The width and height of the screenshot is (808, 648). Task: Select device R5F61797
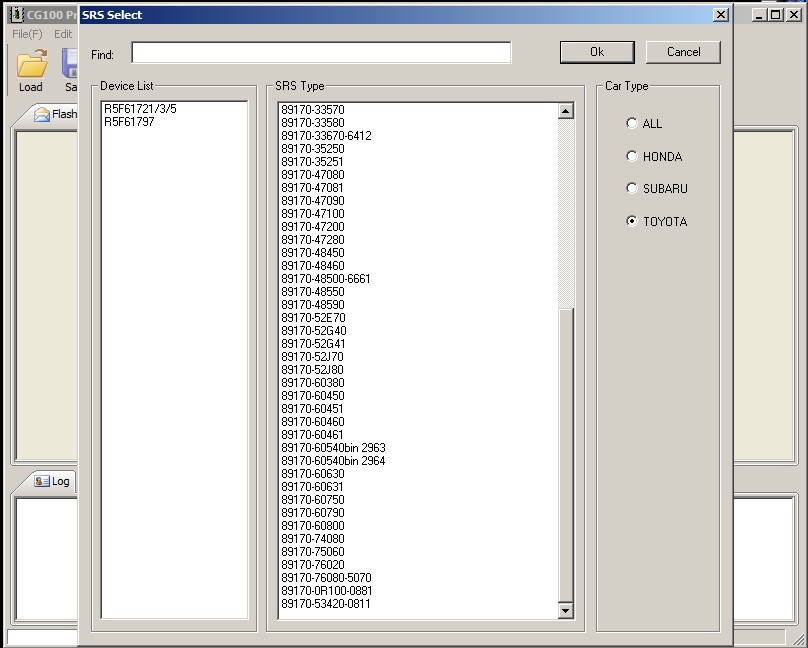129,122
